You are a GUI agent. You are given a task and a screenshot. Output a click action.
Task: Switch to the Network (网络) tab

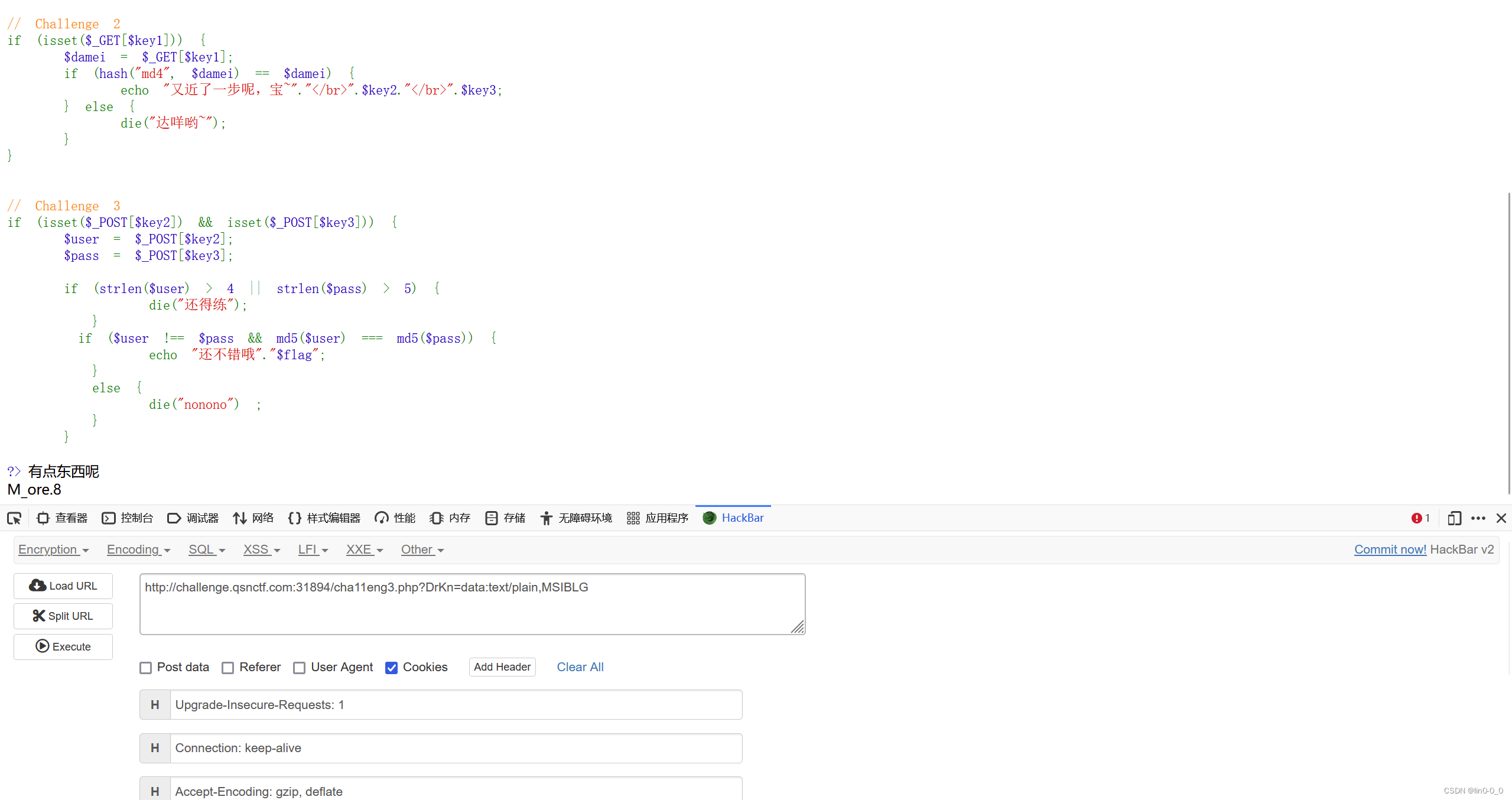tap(253, 518)
